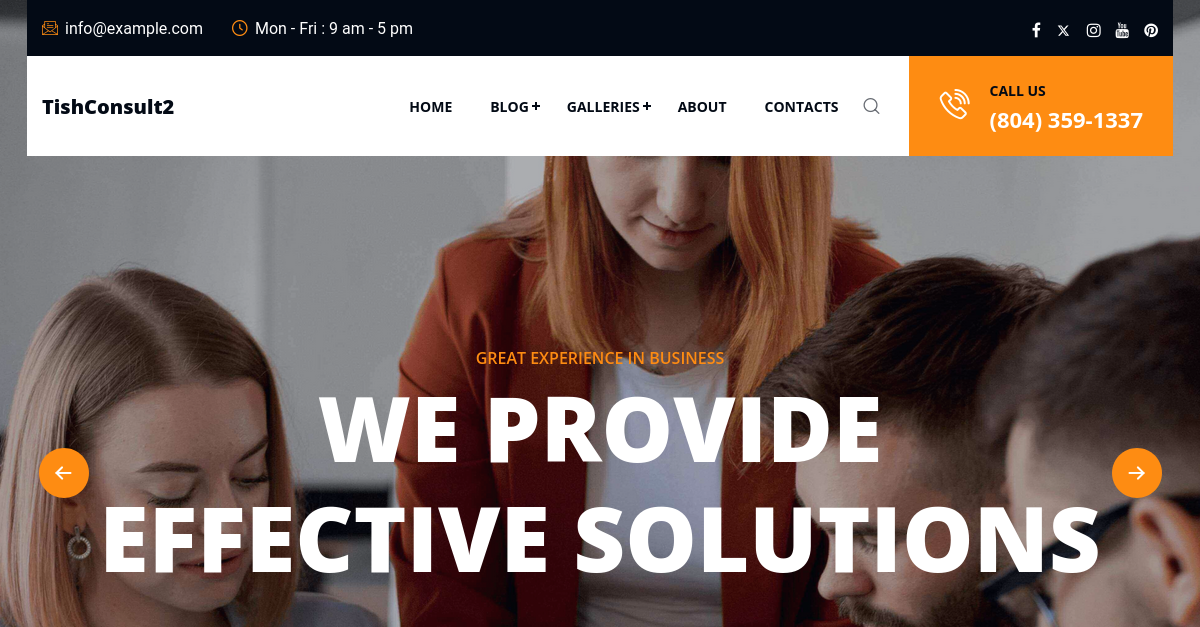Screen dimensions: 1200x627
Task: Expand the Galleries submenu plus sign
Action: [x=647, y=106]
